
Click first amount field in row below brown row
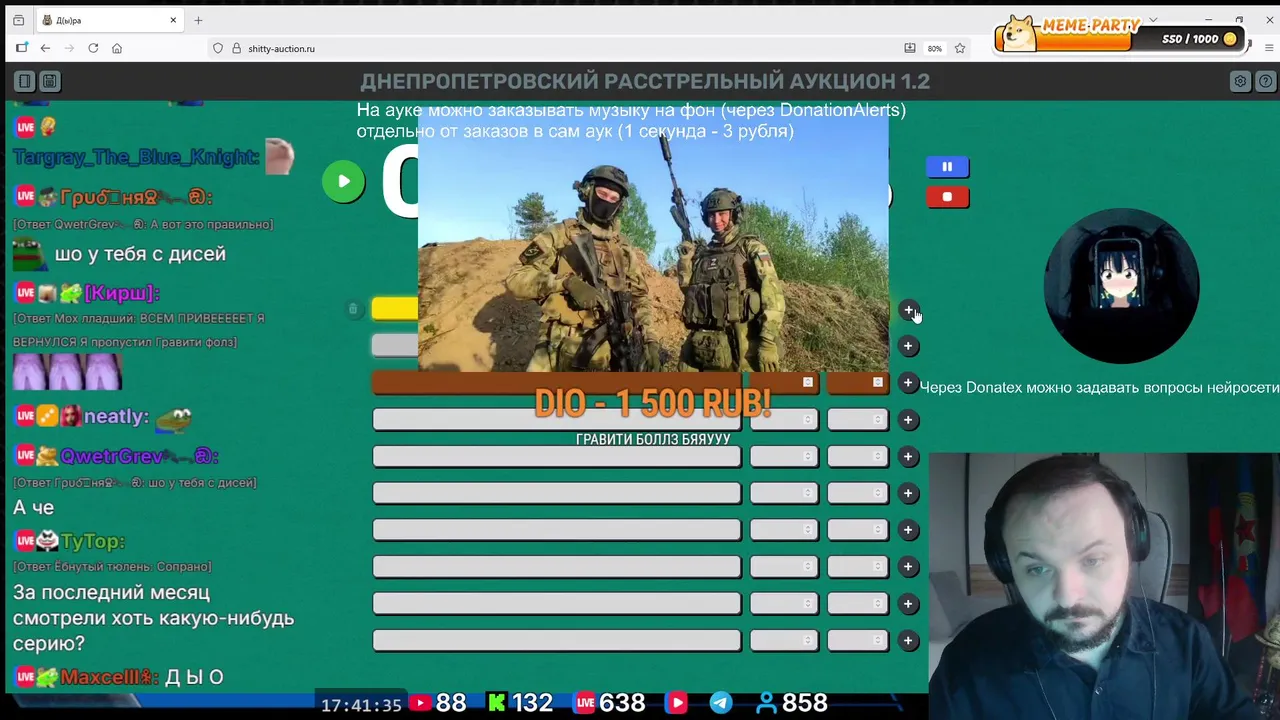point(783,420)
